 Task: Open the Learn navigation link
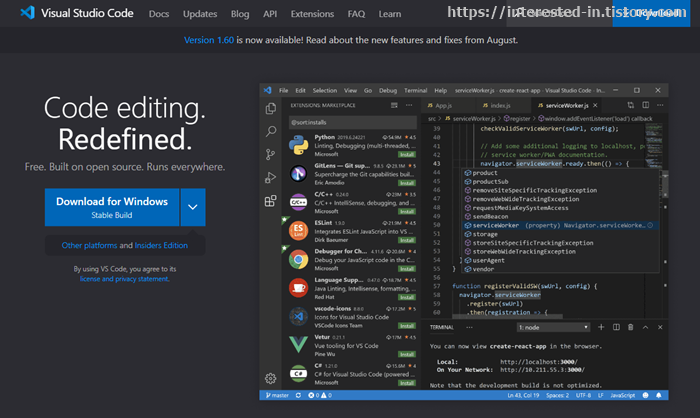point(390,14)
